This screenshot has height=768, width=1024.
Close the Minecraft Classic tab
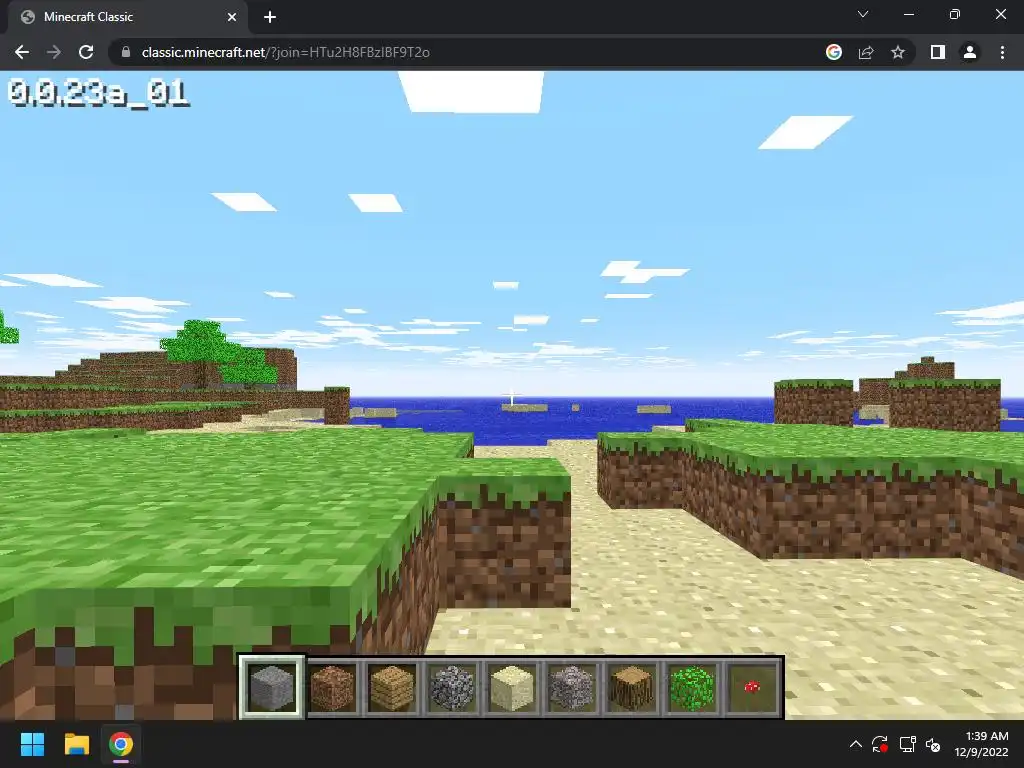[x=232, y=17]
